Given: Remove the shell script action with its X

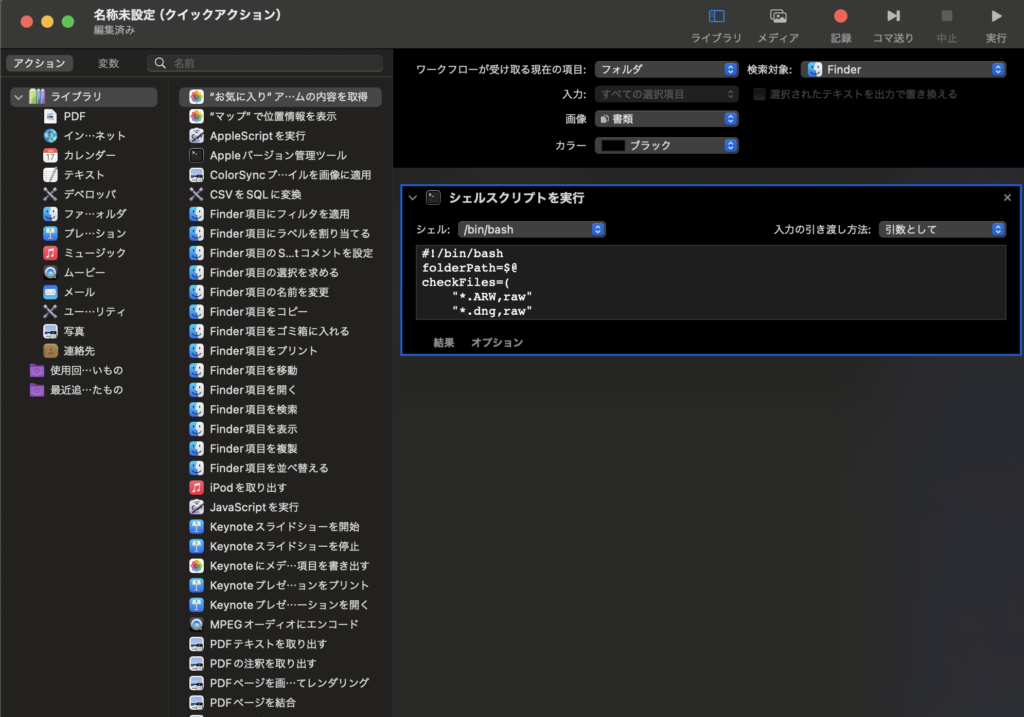Looking at the screenshot, I should point(1007,197).
